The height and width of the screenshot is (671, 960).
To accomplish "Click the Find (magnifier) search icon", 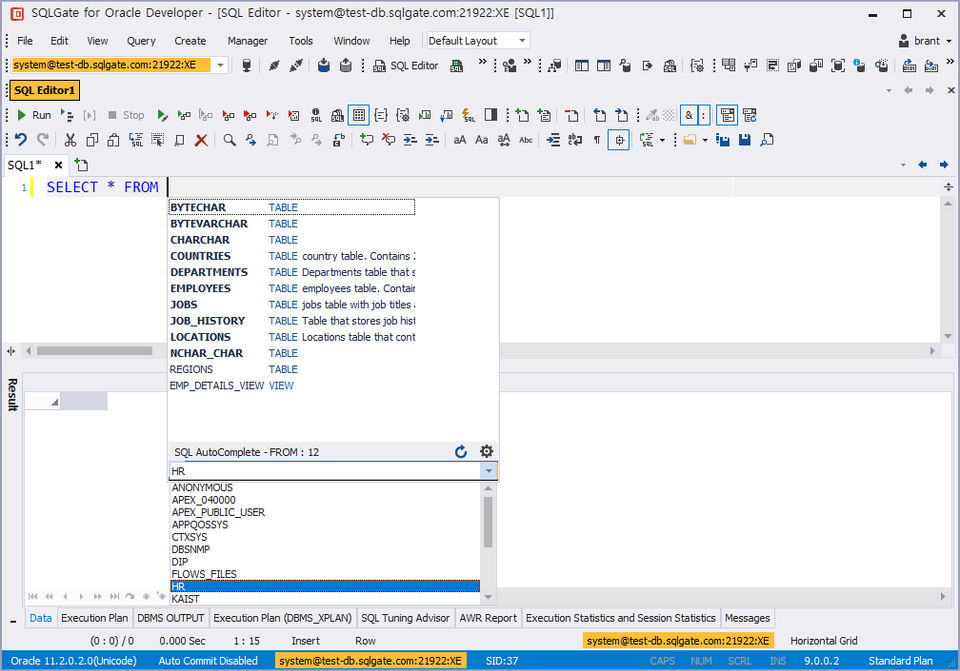I will (x=230, y=139).
